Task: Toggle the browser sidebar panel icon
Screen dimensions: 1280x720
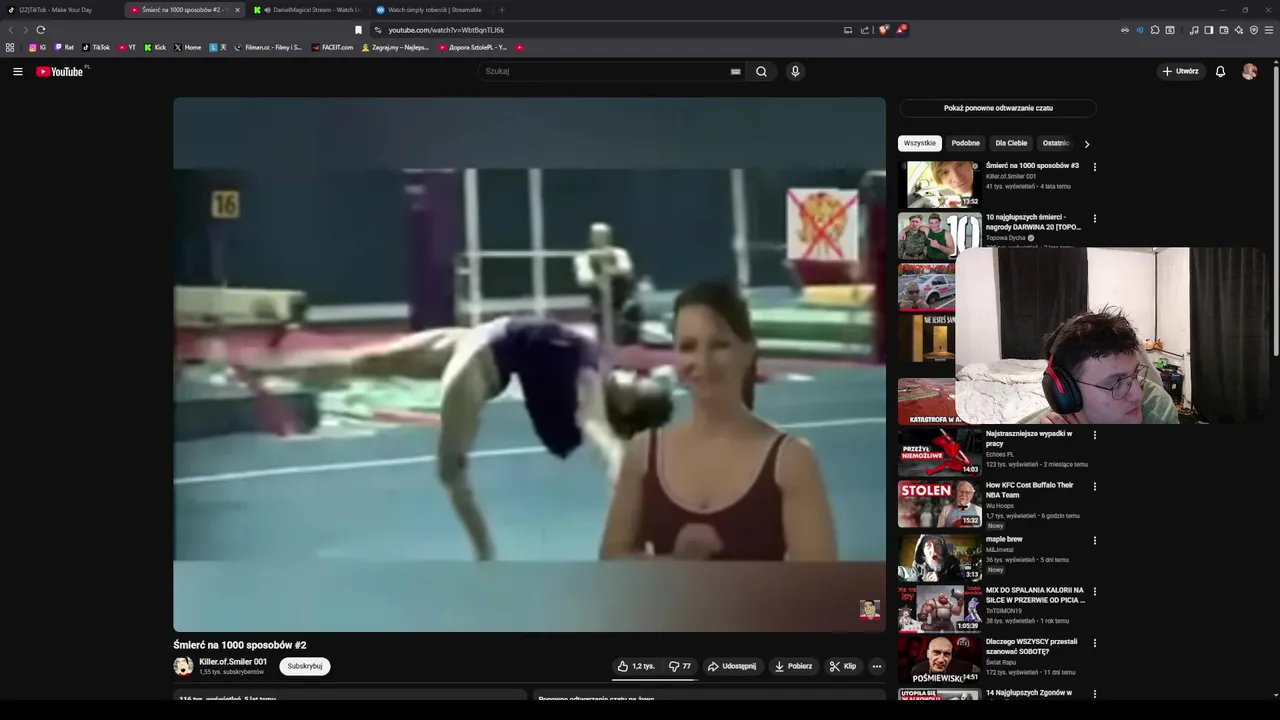Action: click(1208, 30)
